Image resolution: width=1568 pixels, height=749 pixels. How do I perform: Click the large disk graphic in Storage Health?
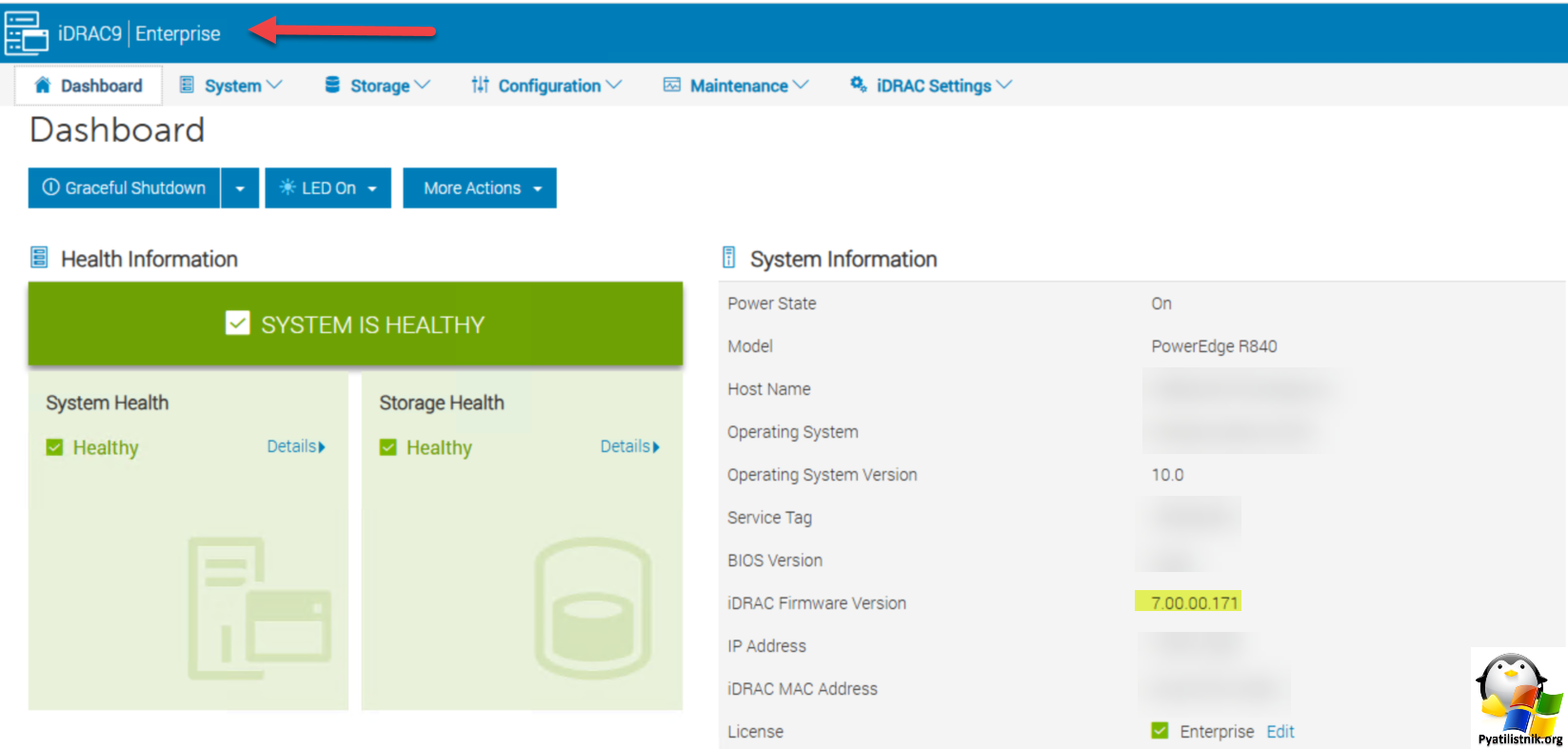[592, 608]
